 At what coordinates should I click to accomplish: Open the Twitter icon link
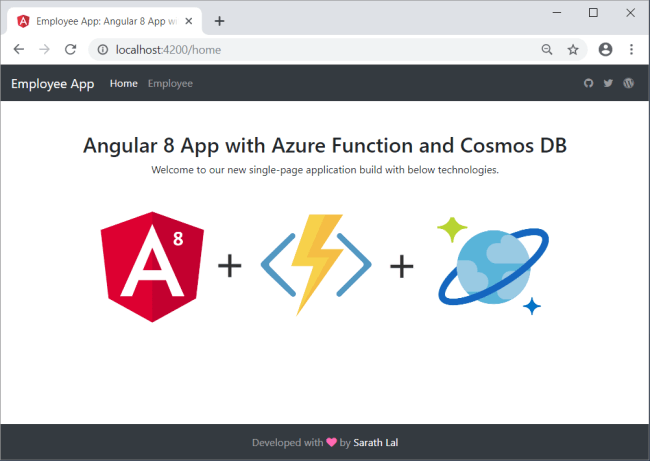608,83
